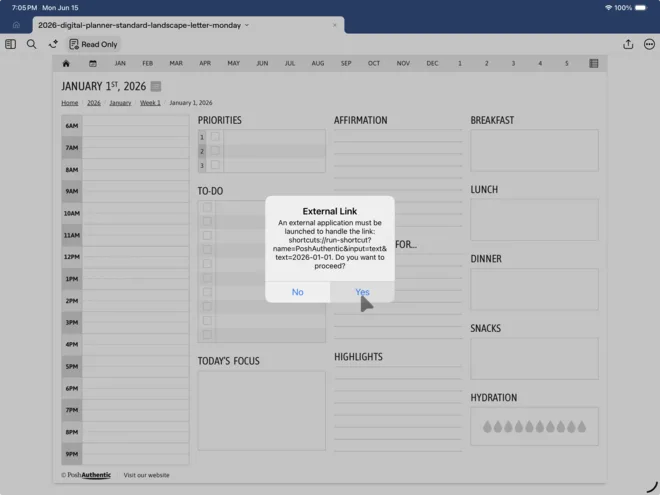Open the index grid icon in planner bar
660x495 pixels.
point(593,64)
